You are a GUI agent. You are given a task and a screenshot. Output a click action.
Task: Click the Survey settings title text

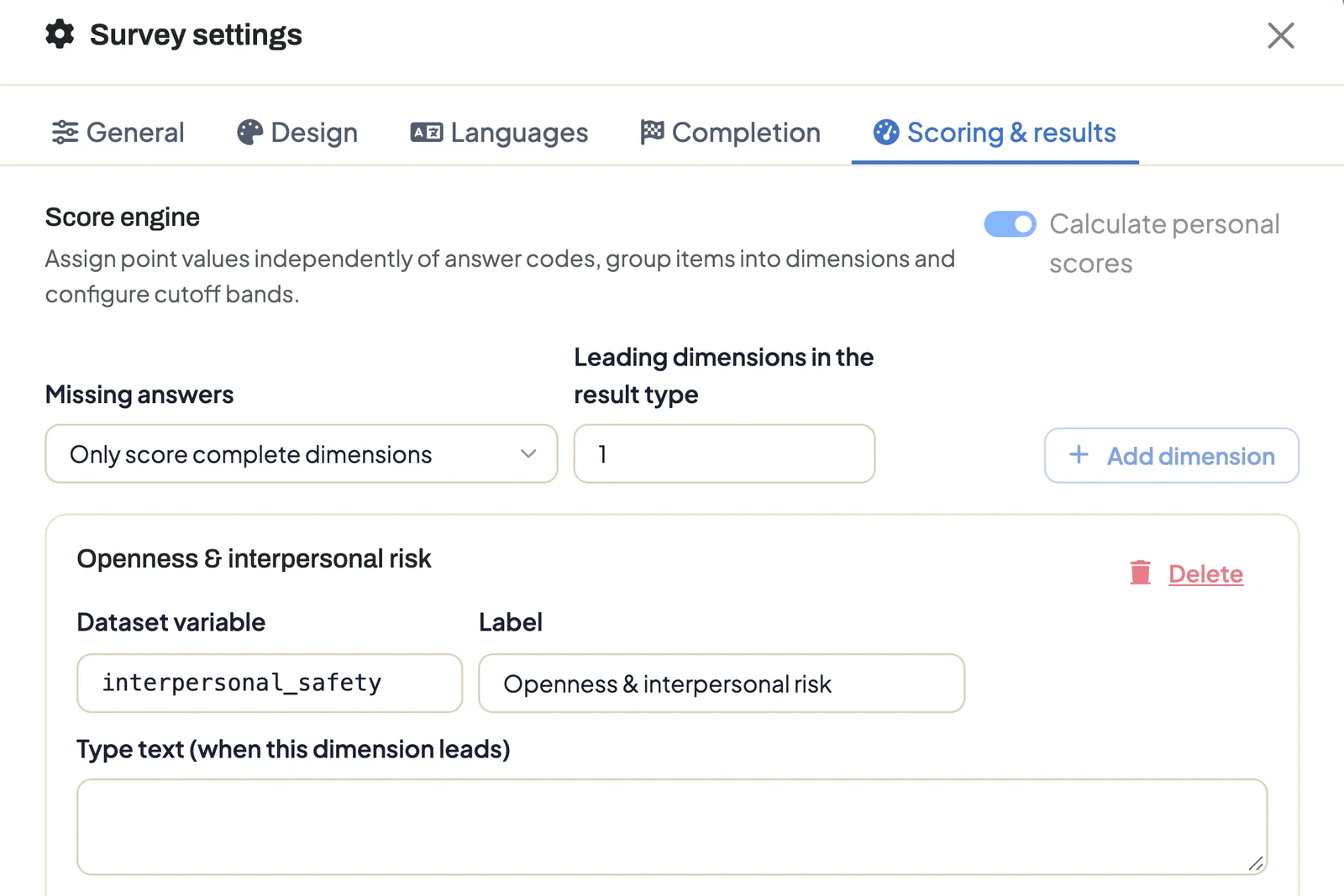(196, 34)
